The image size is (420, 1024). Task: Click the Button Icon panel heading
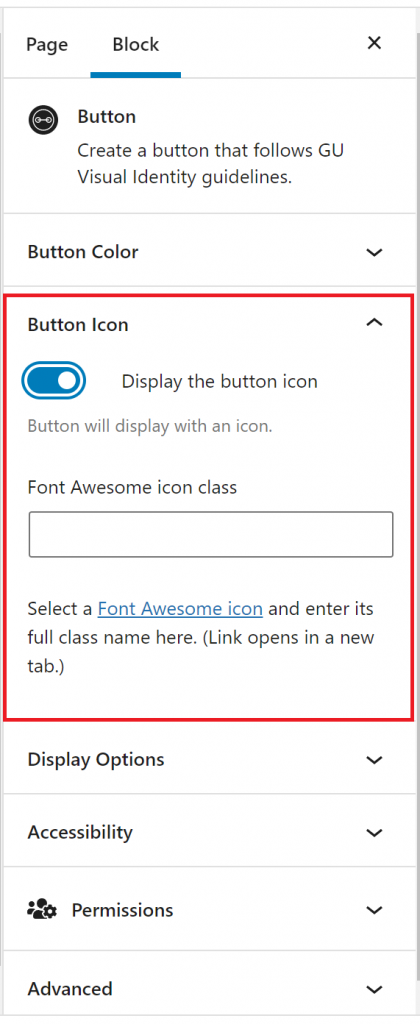pyautogui.click(x=78, y=325)
